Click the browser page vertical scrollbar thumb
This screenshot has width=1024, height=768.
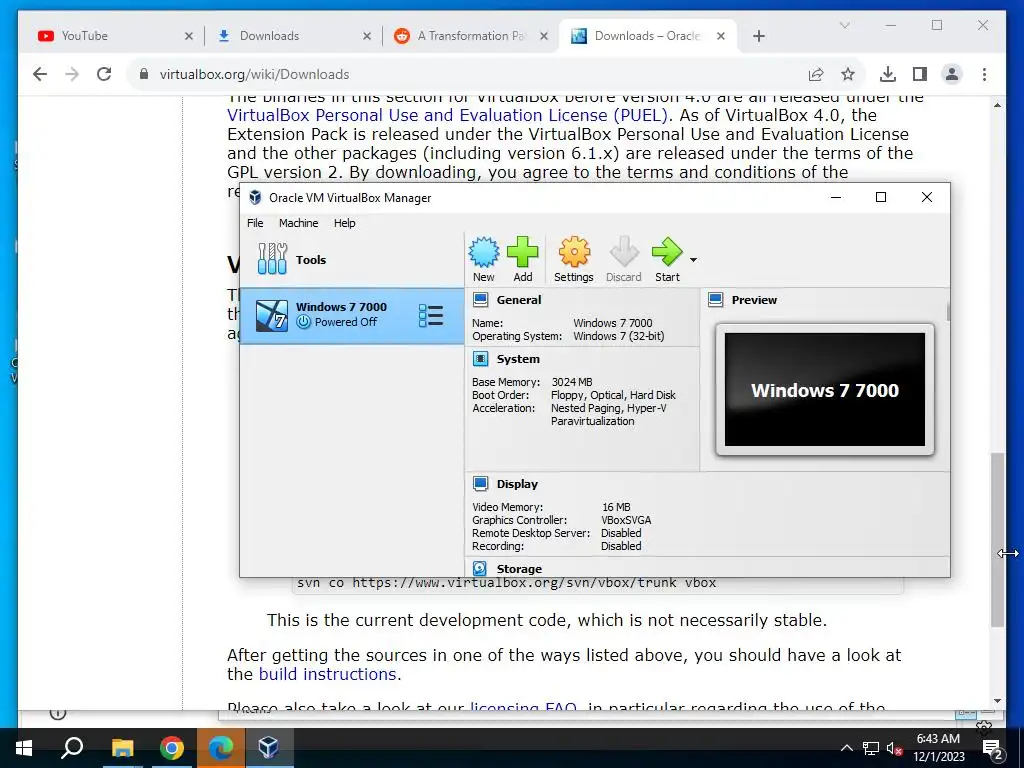pyautogui.click(x=997, y=539)
